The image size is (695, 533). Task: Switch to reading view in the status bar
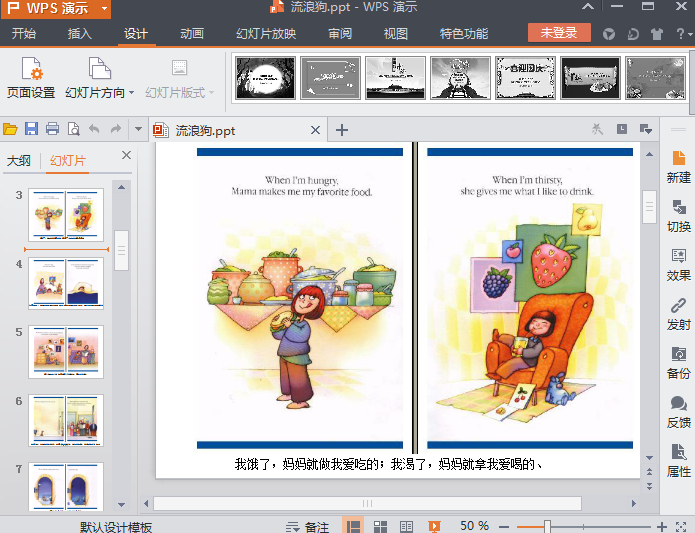point(406,526)
